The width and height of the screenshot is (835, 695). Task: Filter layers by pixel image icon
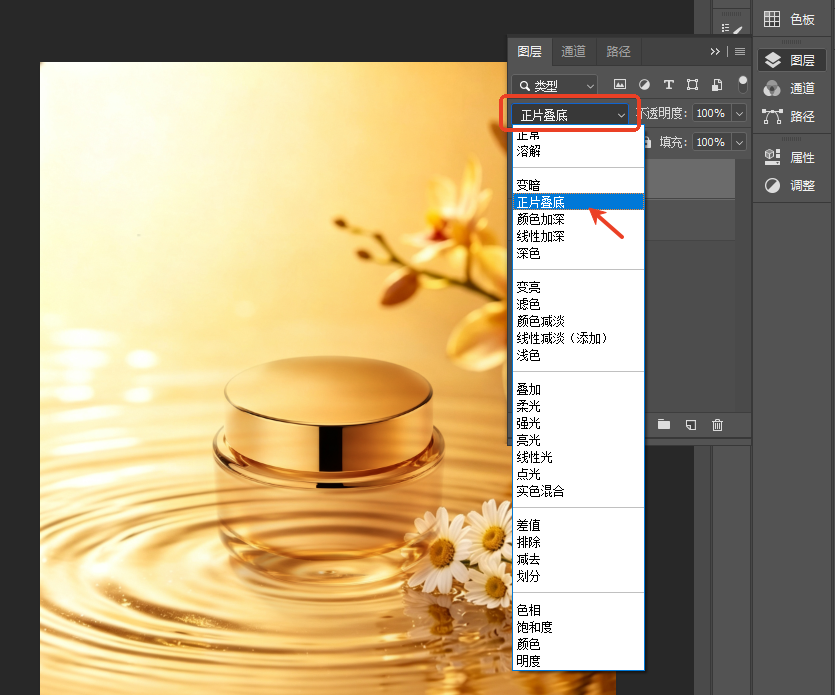(619, 85)
